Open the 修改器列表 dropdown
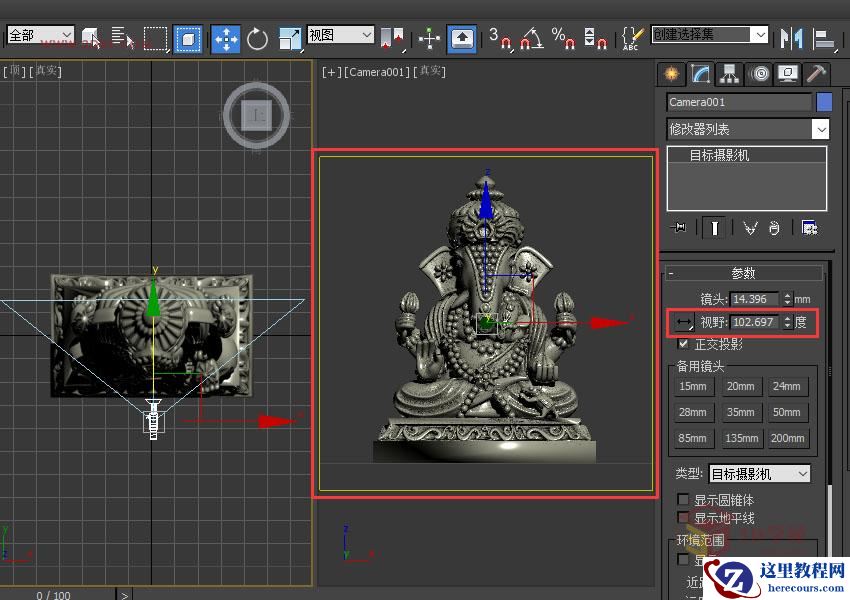 coord(820,129)
